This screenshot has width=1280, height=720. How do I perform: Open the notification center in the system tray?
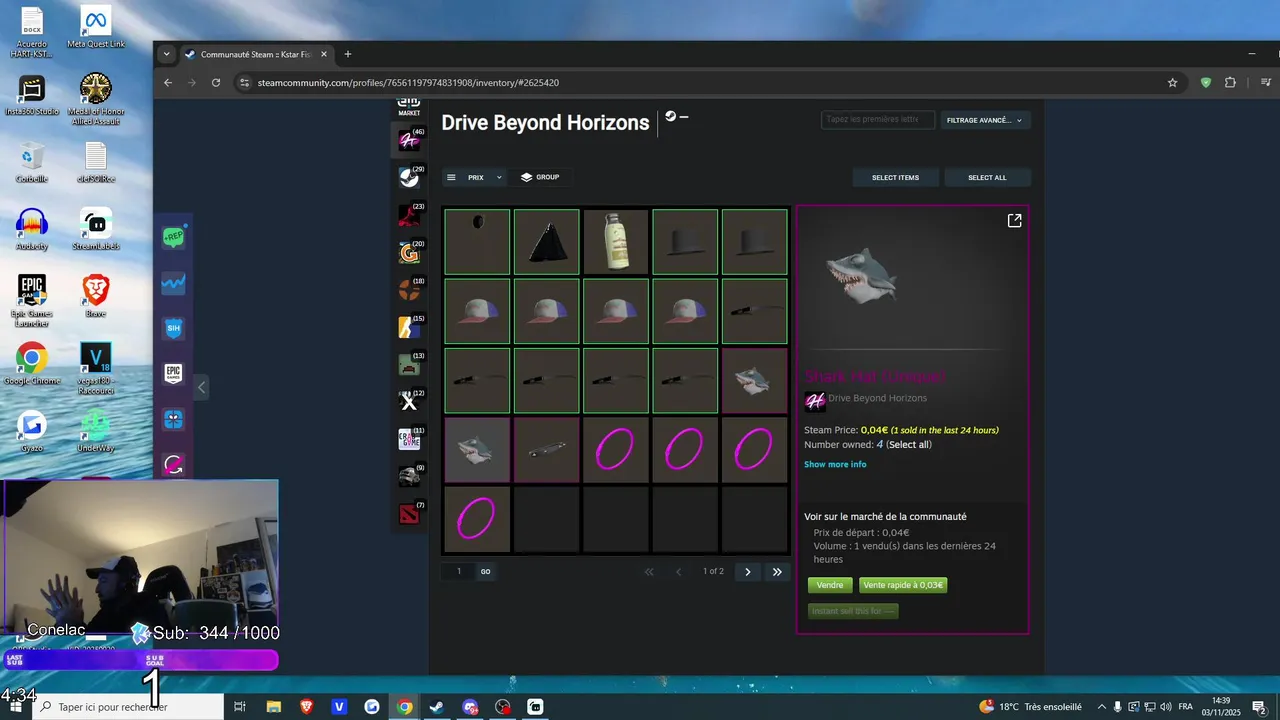1259,707
